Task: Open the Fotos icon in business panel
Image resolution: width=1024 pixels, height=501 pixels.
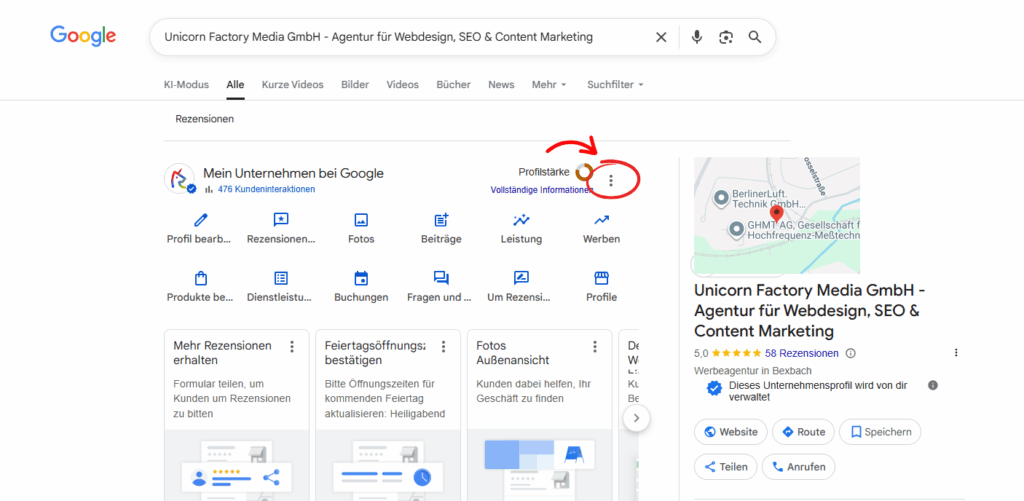Action: pos(361,220)
